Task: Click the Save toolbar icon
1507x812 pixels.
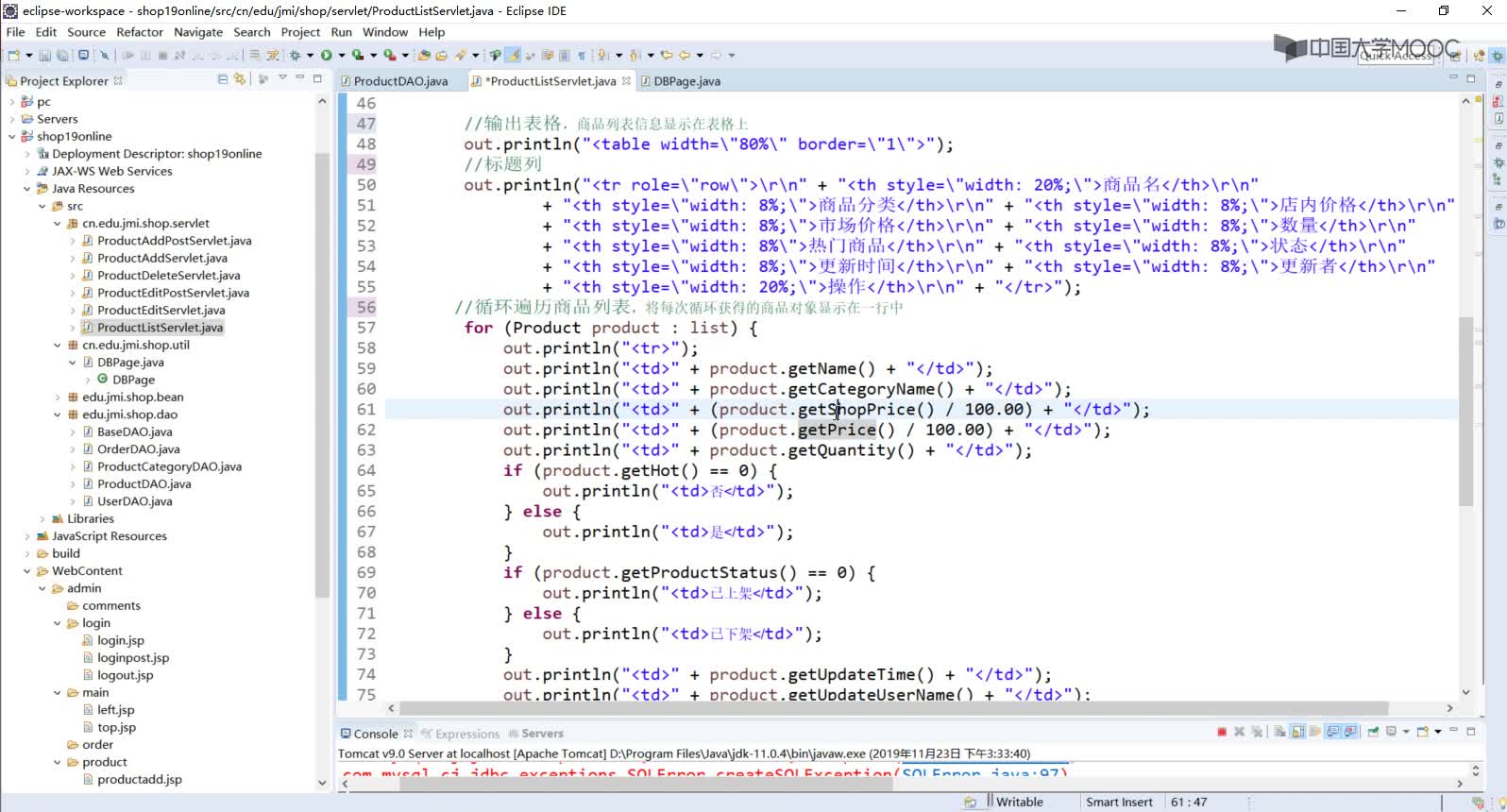Action: [44, 55]
